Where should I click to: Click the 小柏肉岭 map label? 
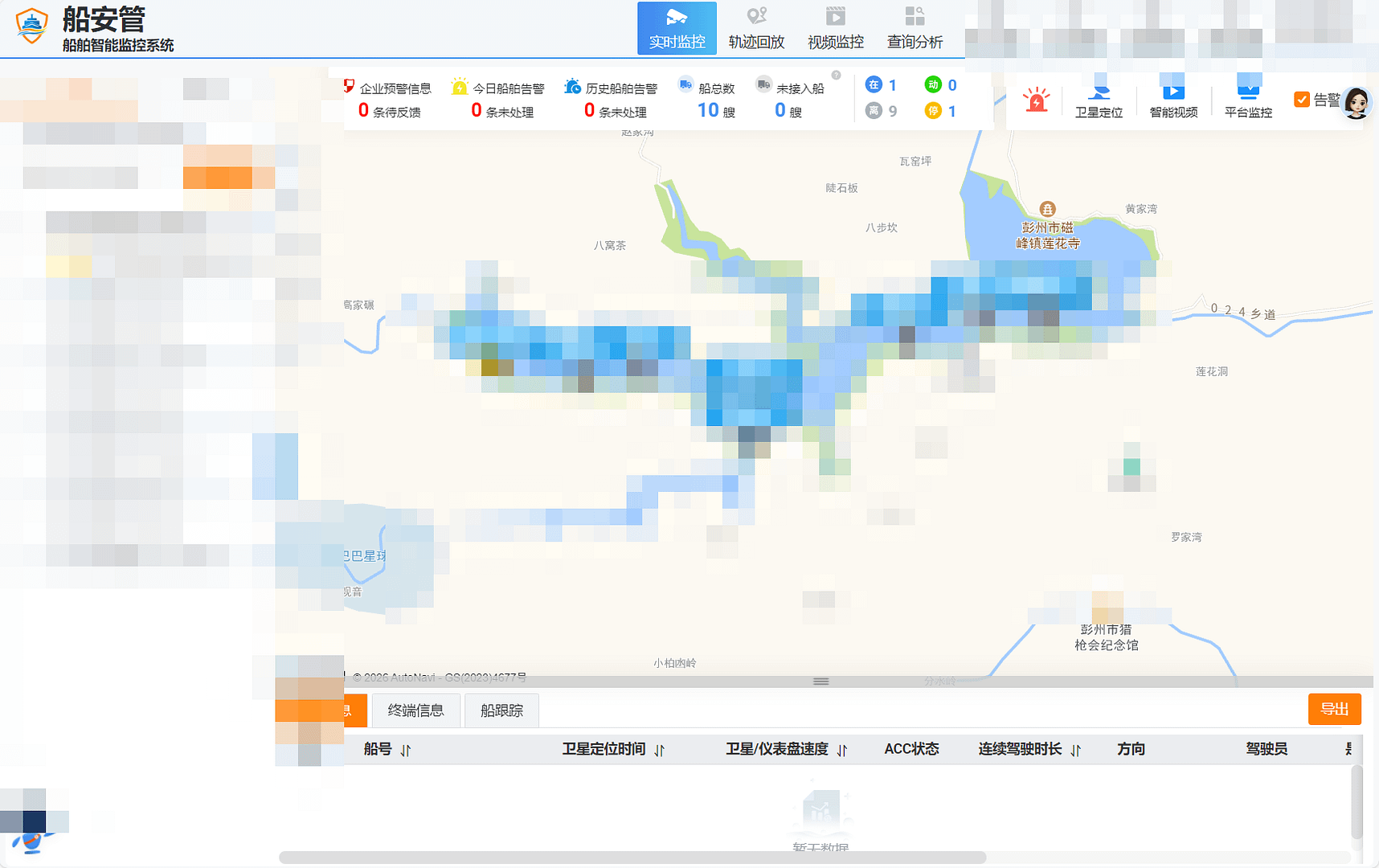[675, 663]
